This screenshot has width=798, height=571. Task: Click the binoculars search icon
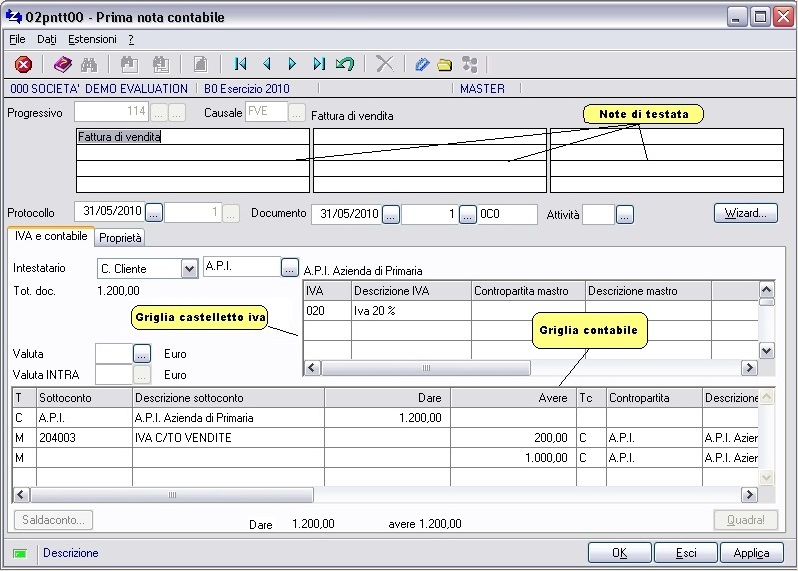pyautogui.click(x=89, y=65)
